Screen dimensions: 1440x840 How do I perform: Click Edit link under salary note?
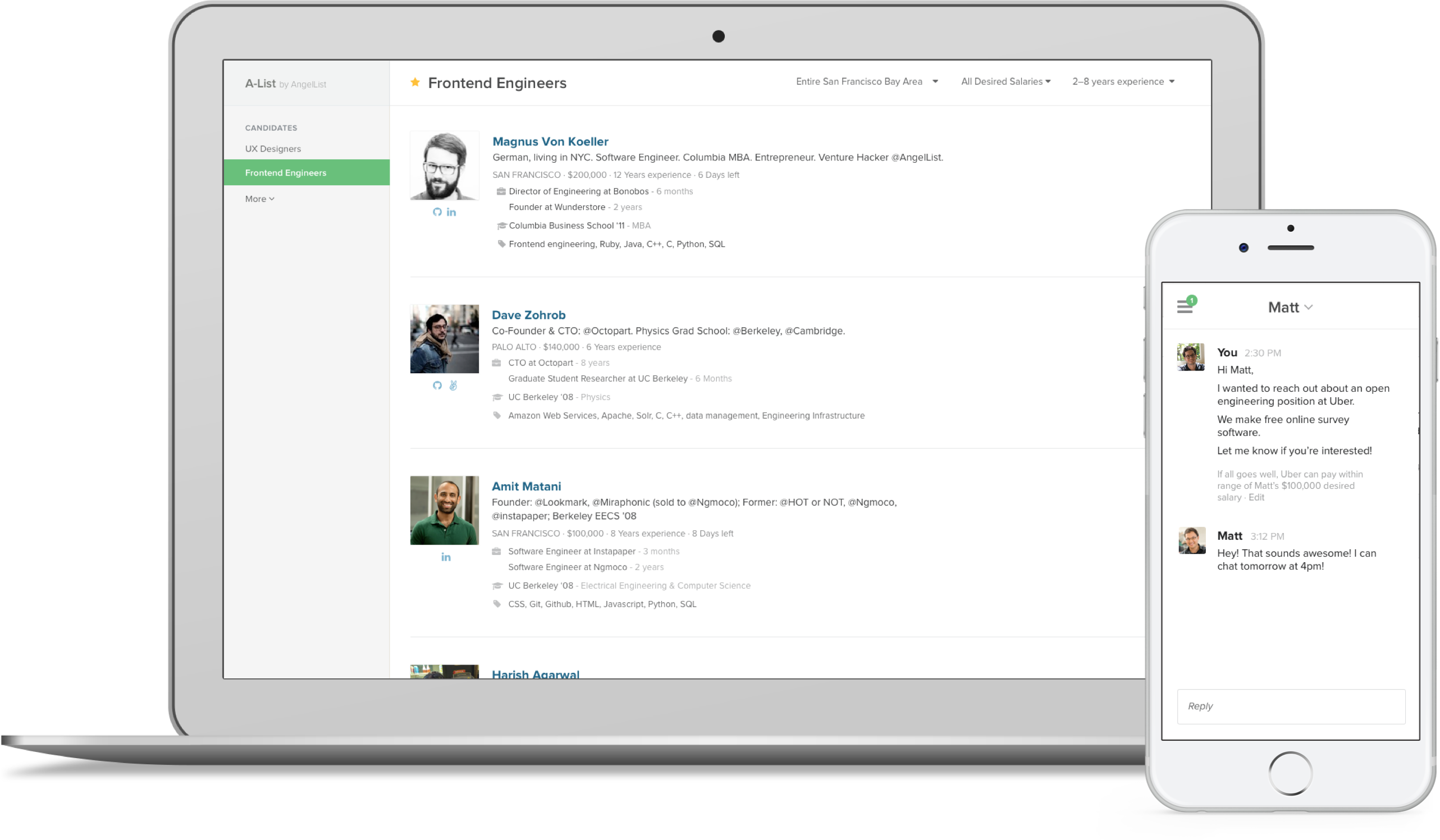pos(1256,497)
